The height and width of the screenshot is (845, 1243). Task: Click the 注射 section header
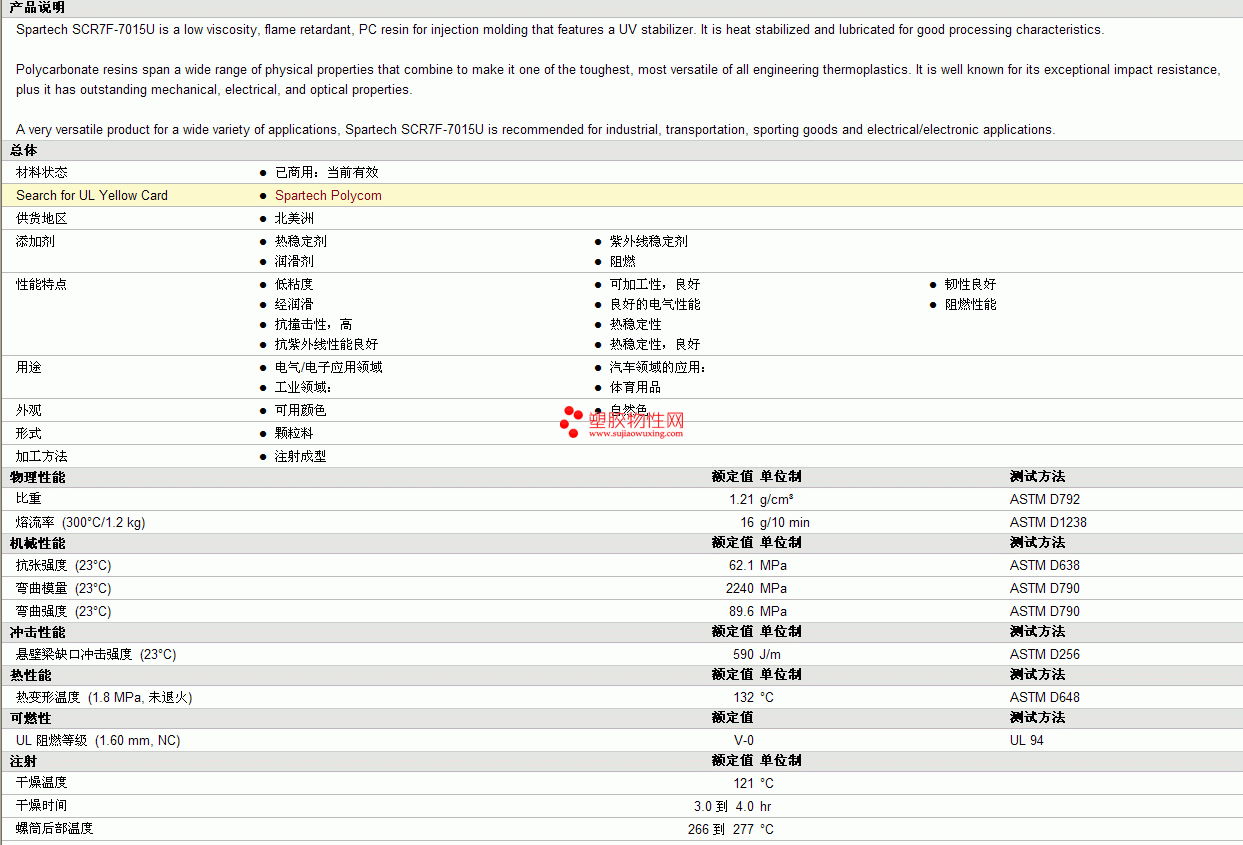pyautogui.click(x=24, y=761)
